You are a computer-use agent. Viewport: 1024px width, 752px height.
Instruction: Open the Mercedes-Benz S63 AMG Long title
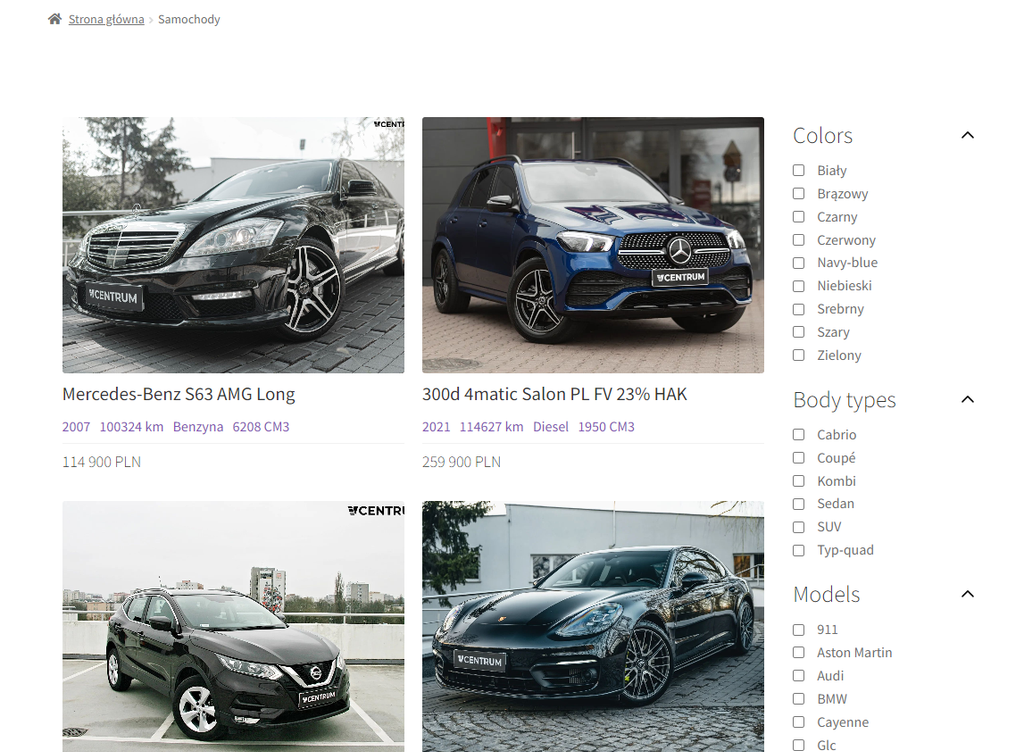point(178,394)
